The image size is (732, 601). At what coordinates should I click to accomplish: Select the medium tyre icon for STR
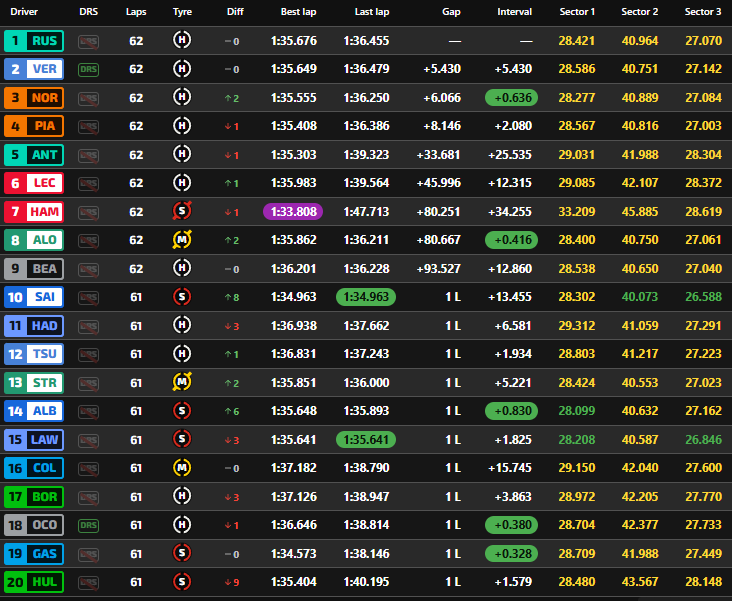[182, 383]
